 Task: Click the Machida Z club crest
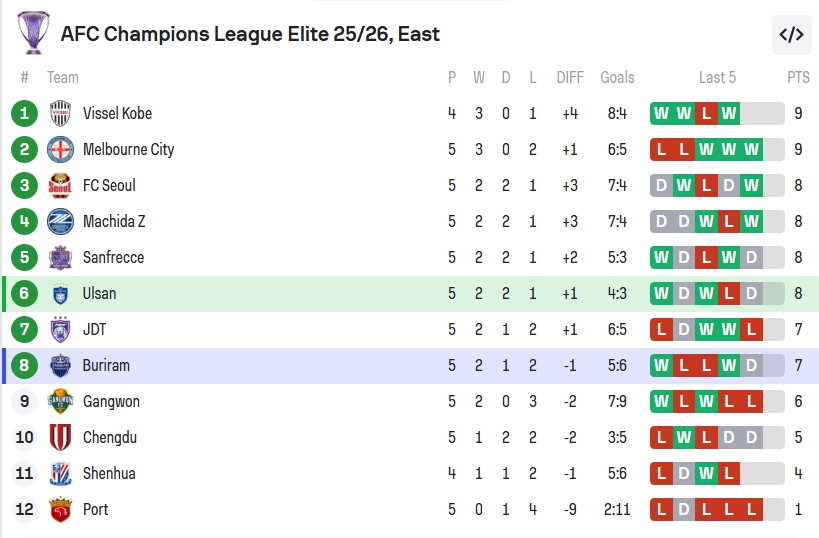tap(60, 222)
